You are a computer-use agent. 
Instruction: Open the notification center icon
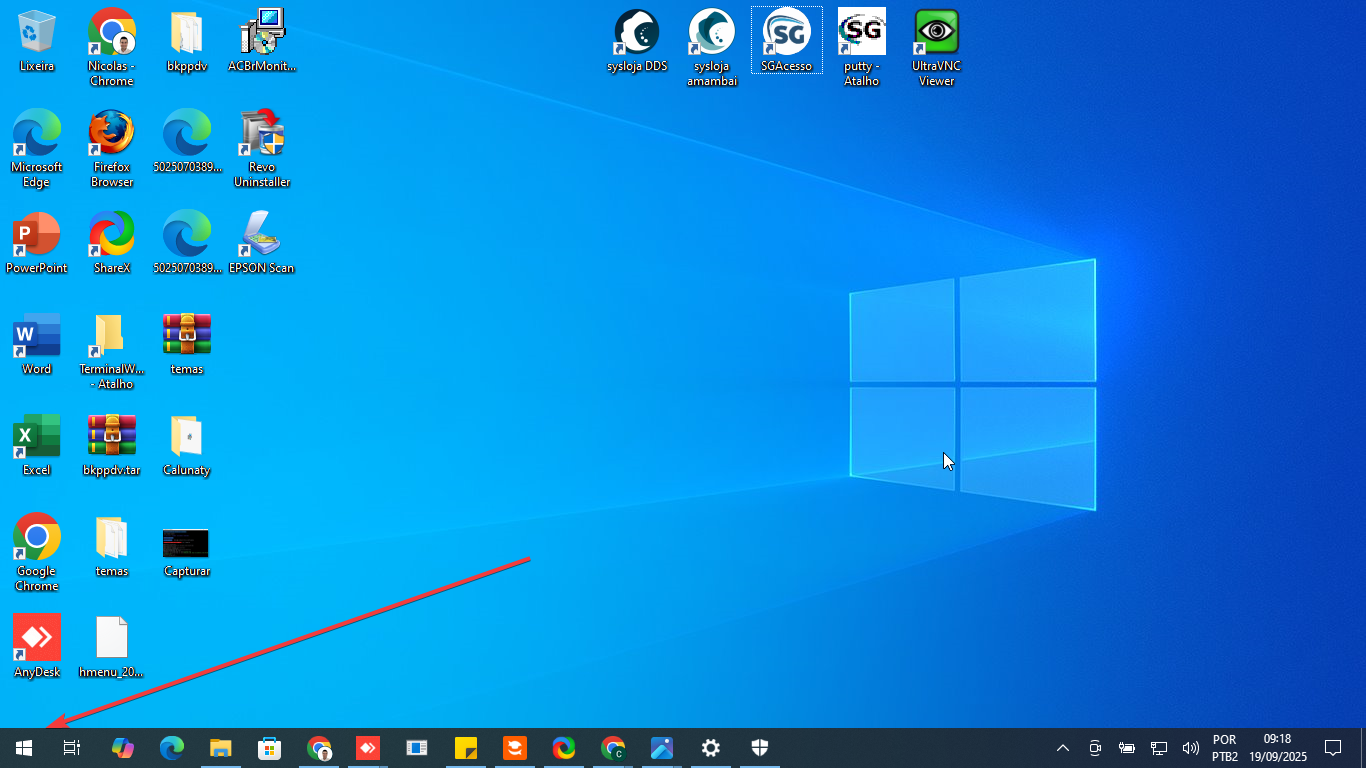click(x=1332, y=748)
